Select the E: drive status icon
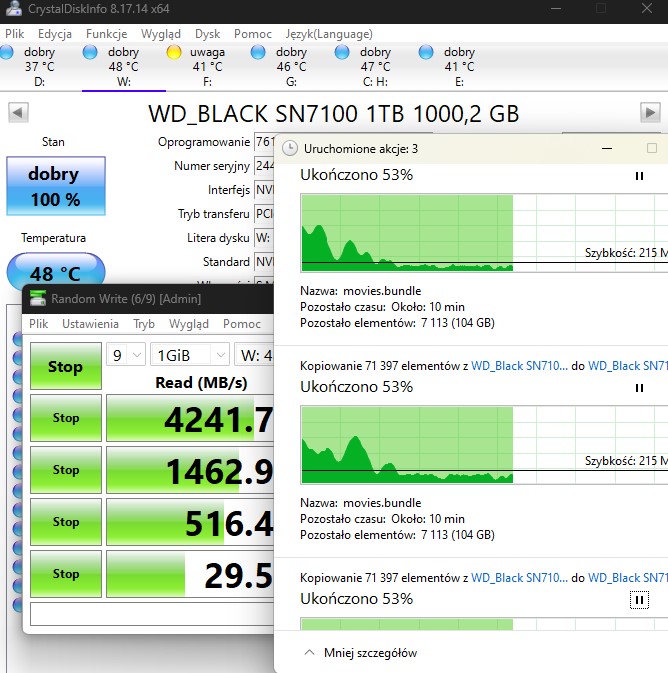This screenshot has width=668, height=673. (426, 52)
